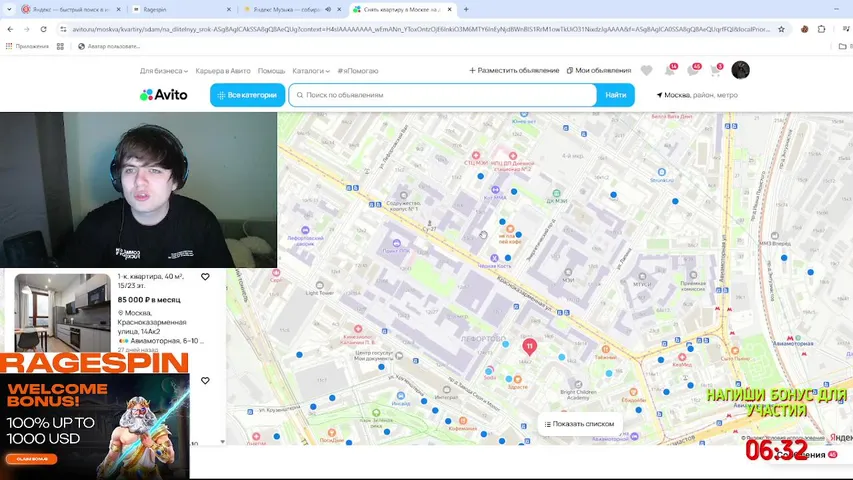Open the Помощь link
Viewport: 853px width, 480px height.
click(271, 71)
